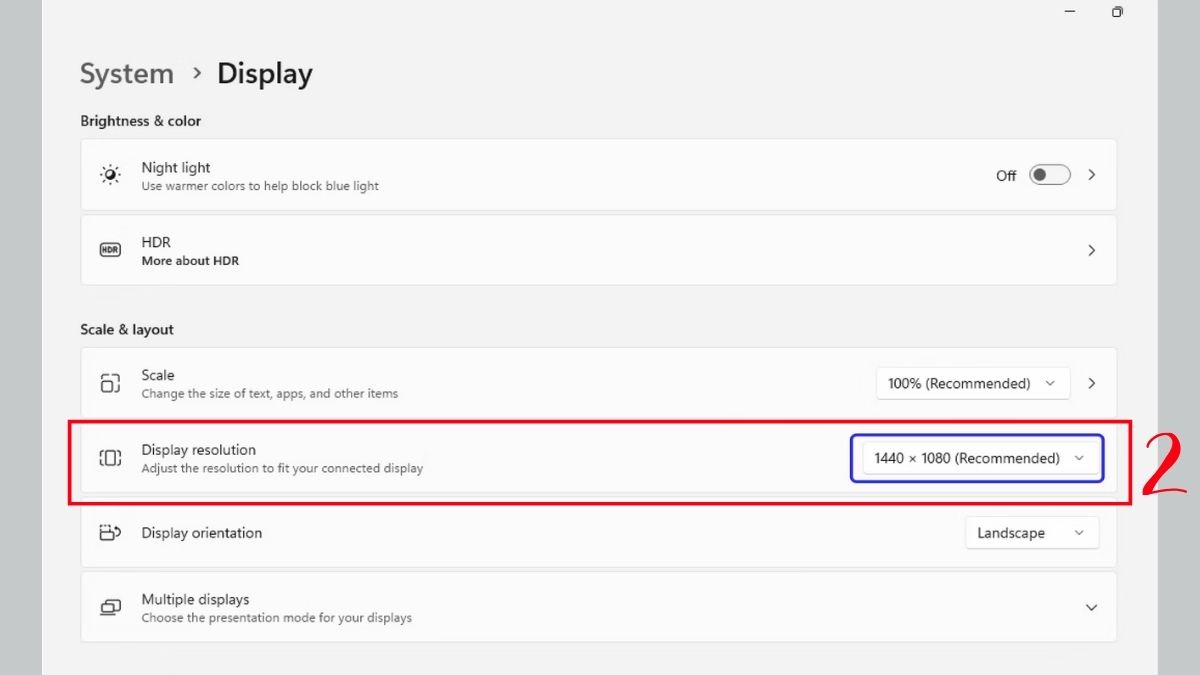Open the Scale 100% (Recommended) dropdown
The height and width of the screenshot is (675, 1200).
point(972,383)
